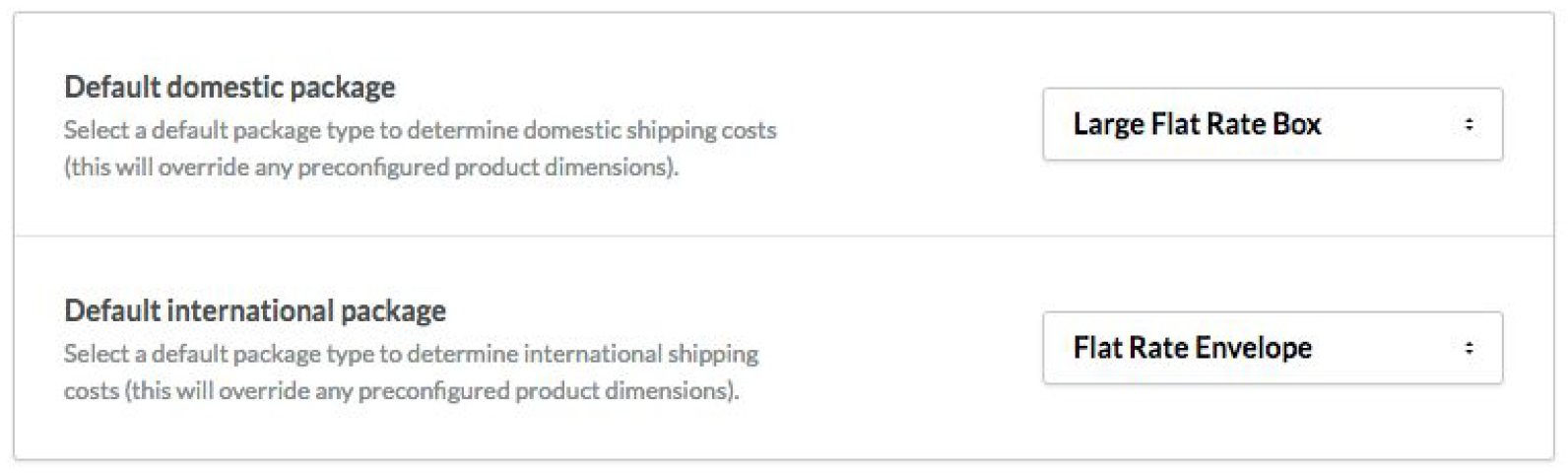Click the "Large Flat Rate Box" selected value text
Image resolution: width=1568 pixels, height=473 pixels.
[1197, 124]
